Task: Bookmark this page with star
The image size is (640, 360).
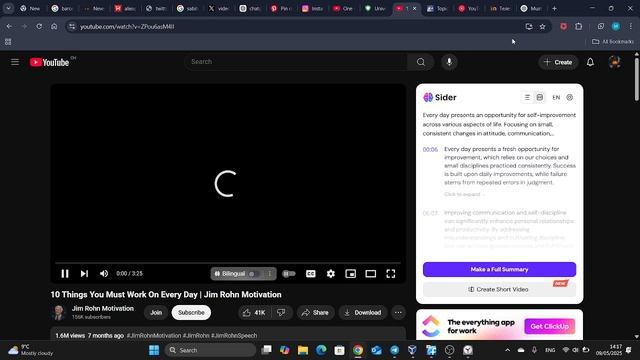Action: pyautogui.click(x=542, y=27)
